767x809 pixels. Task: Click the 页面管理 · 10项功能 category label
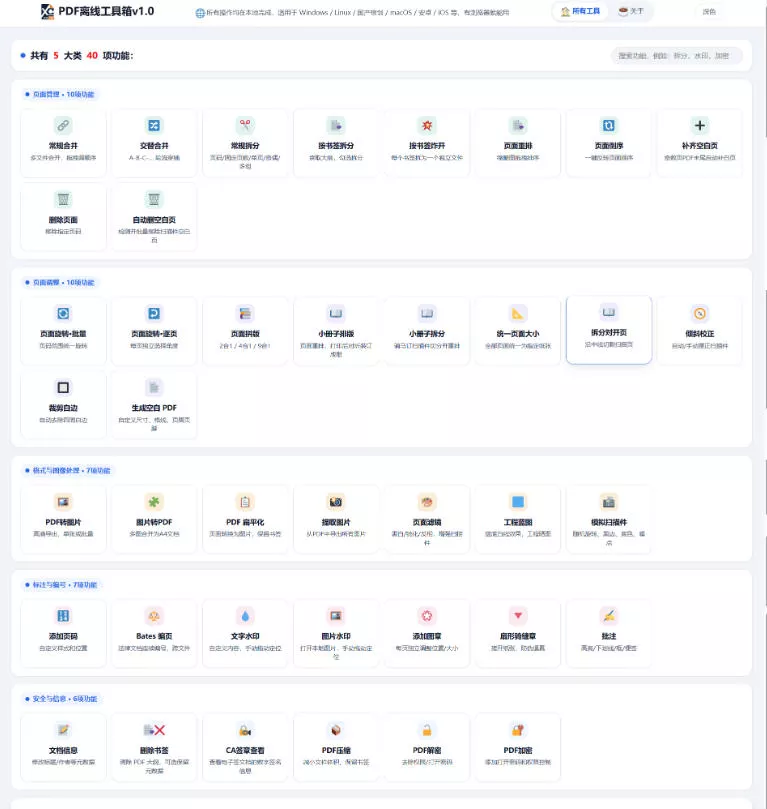point(60,94)
